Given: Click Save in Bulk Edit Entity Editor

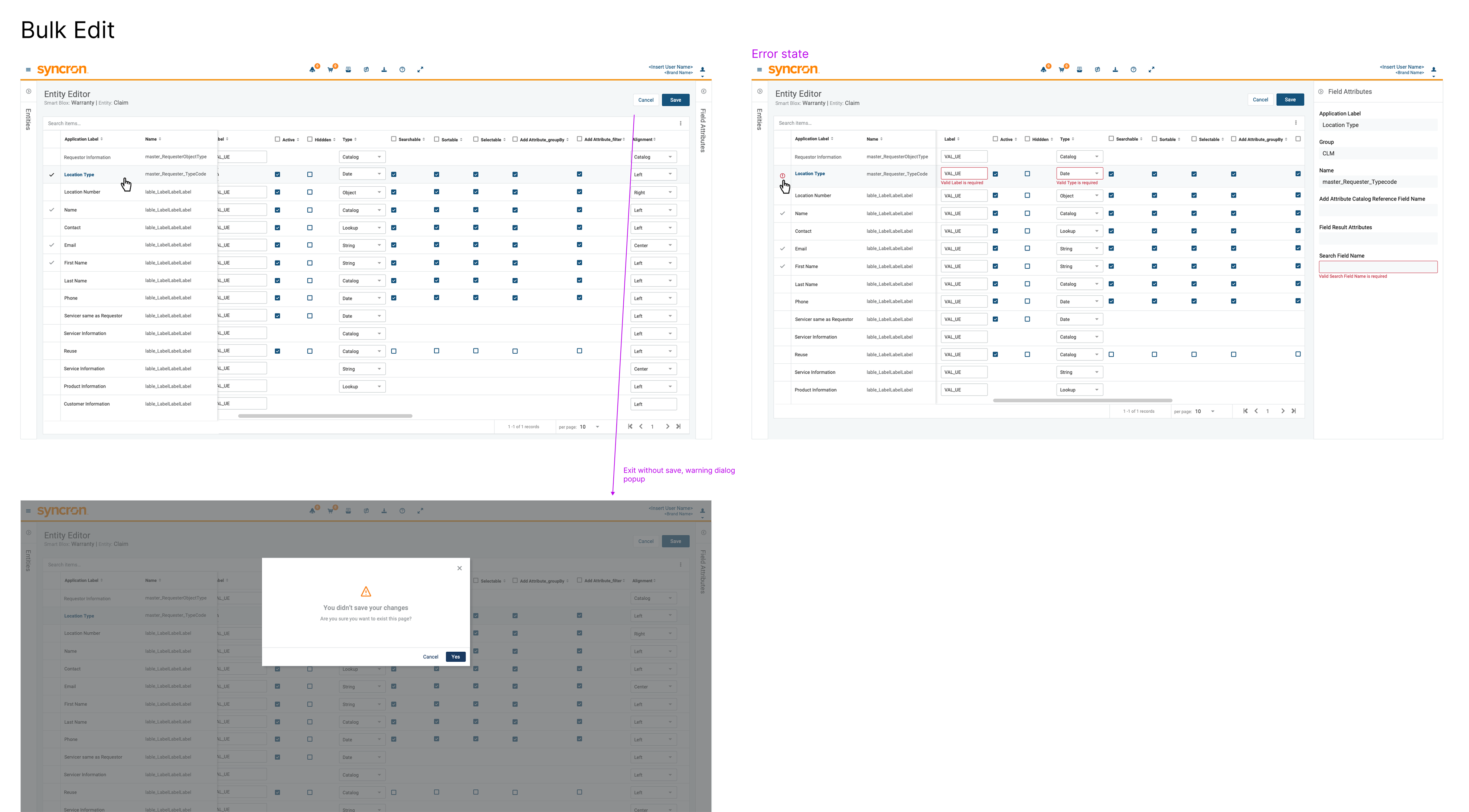Looking at the screenshot, I should point(676,100).
